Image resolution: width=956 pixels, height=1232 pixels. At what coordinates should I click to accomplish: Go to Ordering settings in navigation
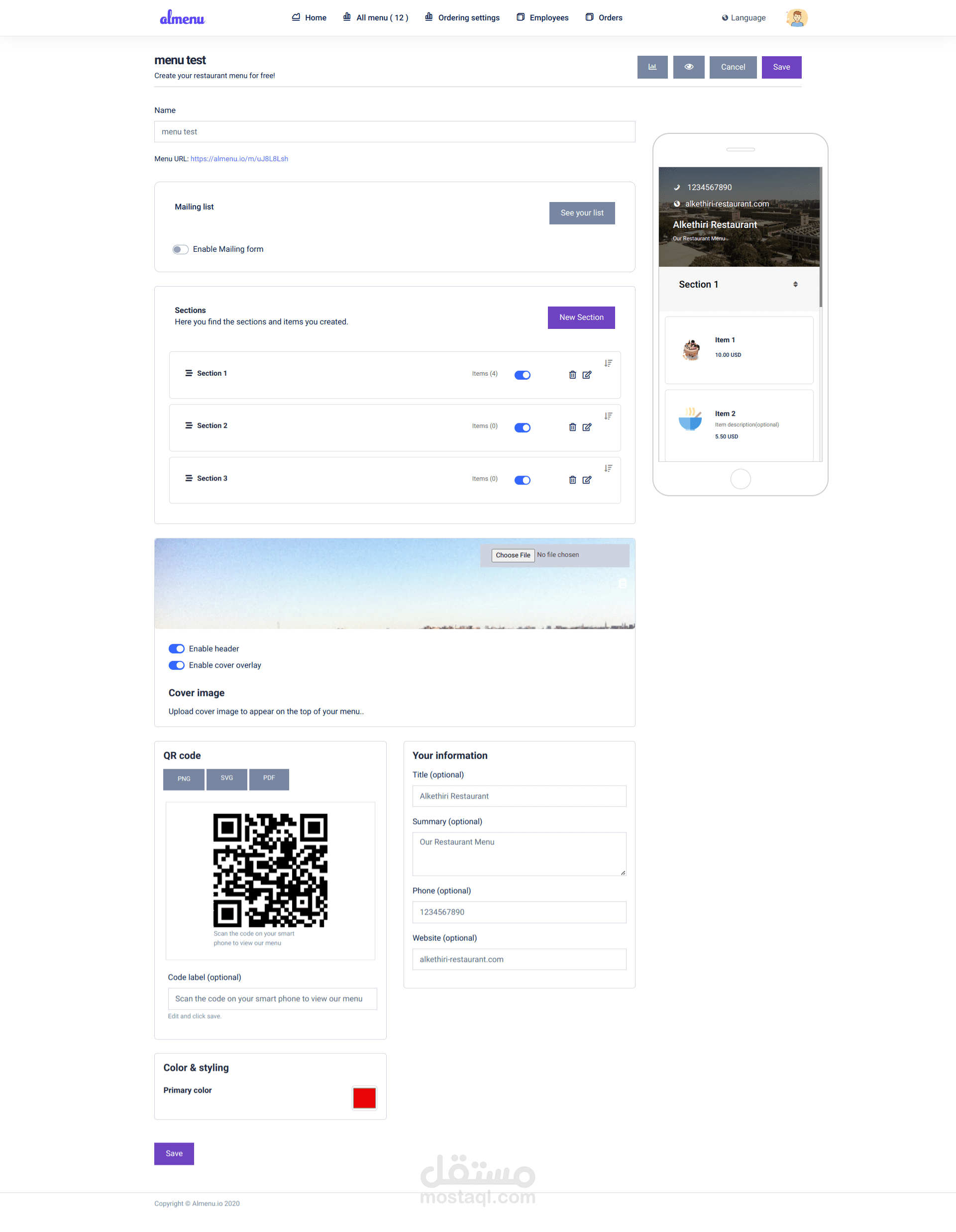[462, 17]
